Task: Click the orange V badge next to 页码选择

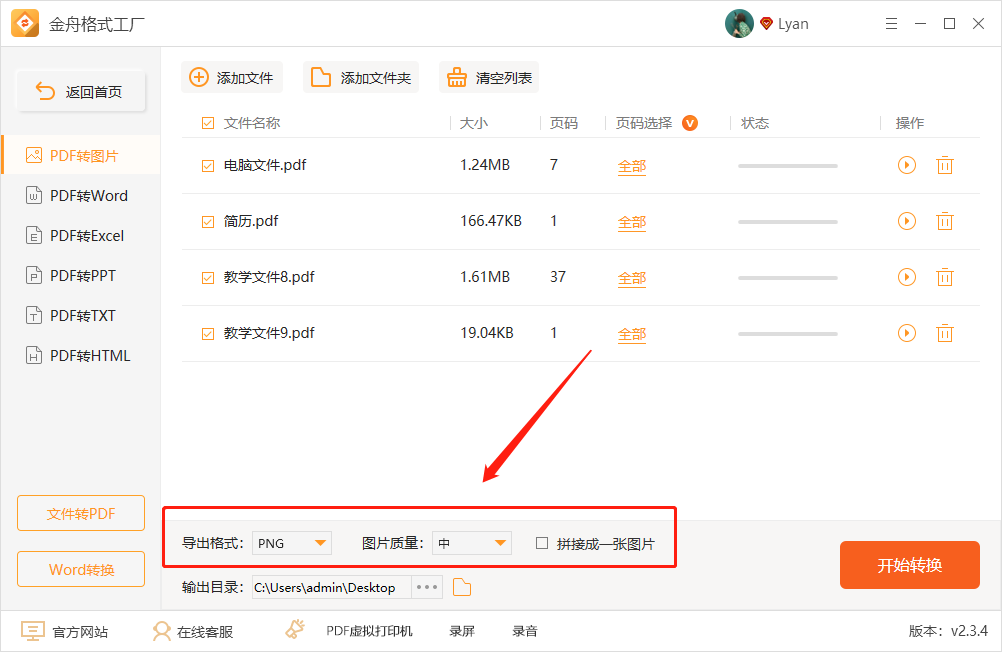Action: point(690,123)
